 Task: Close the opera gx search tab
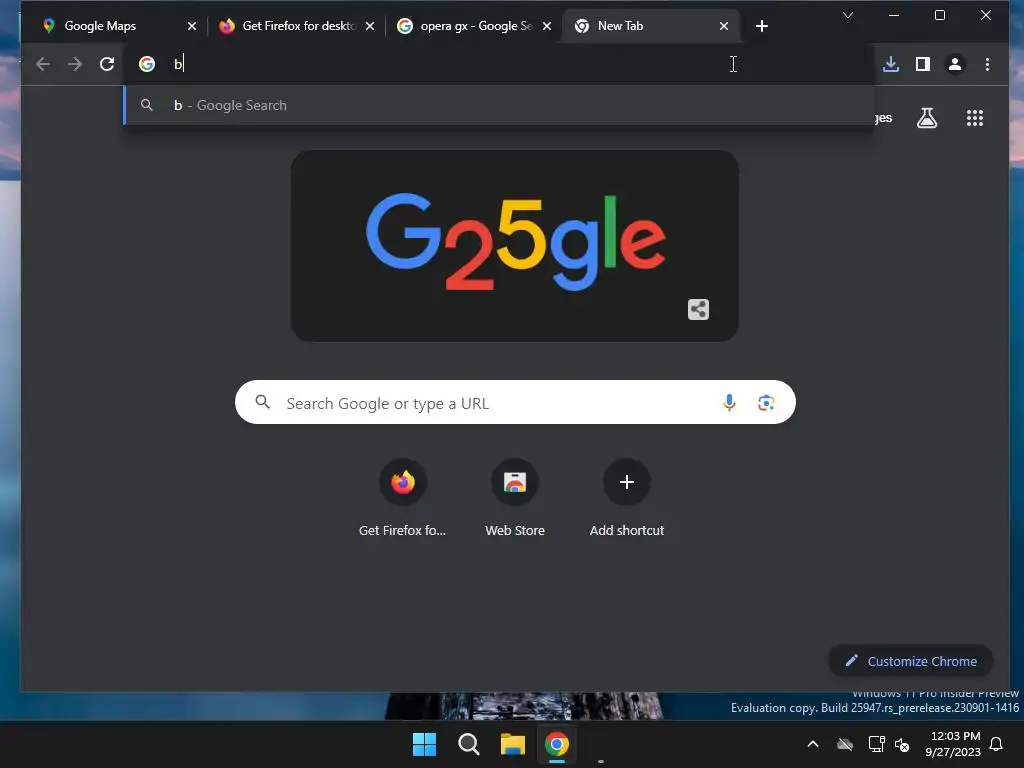coord(547,26)
